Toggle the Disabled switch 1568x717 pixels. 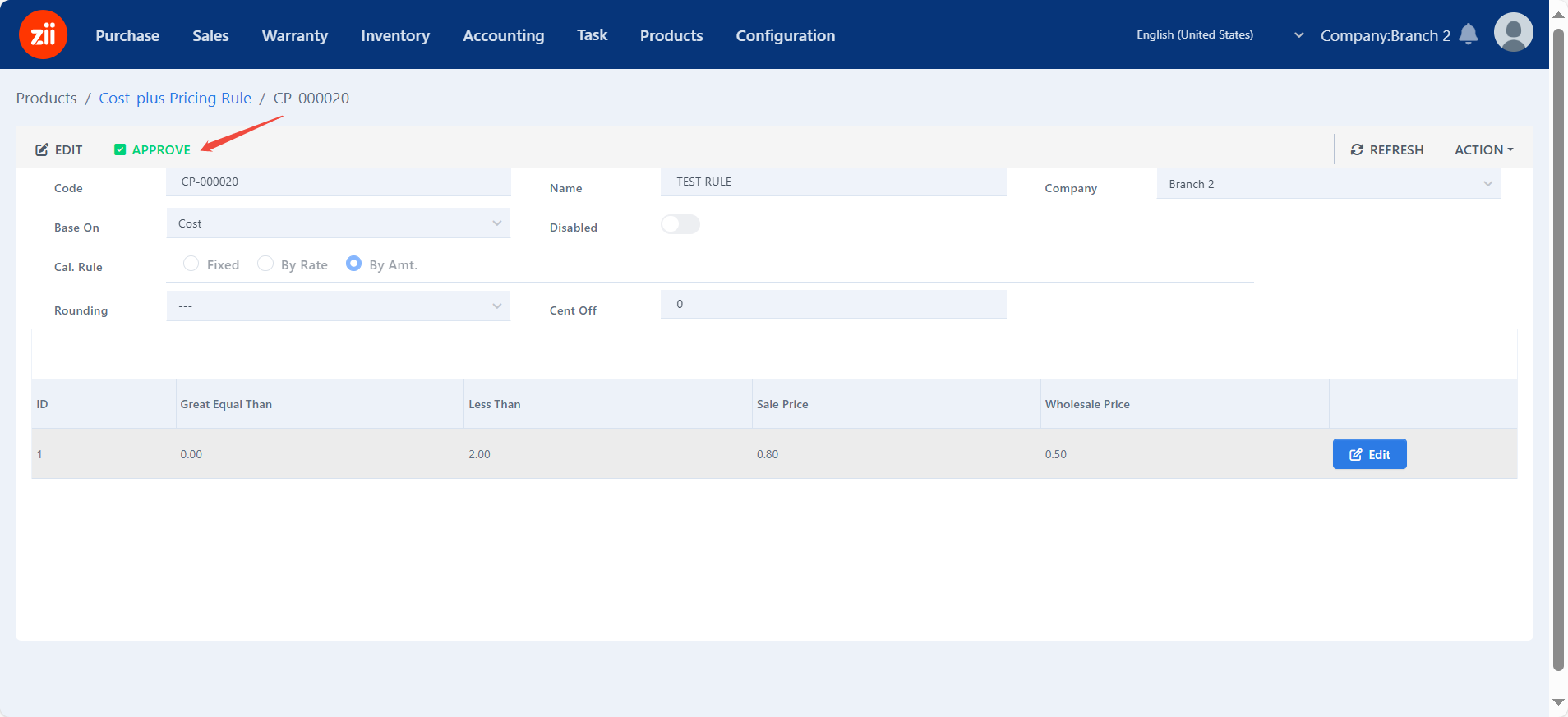pyautogui.click(x=680, y=224)
